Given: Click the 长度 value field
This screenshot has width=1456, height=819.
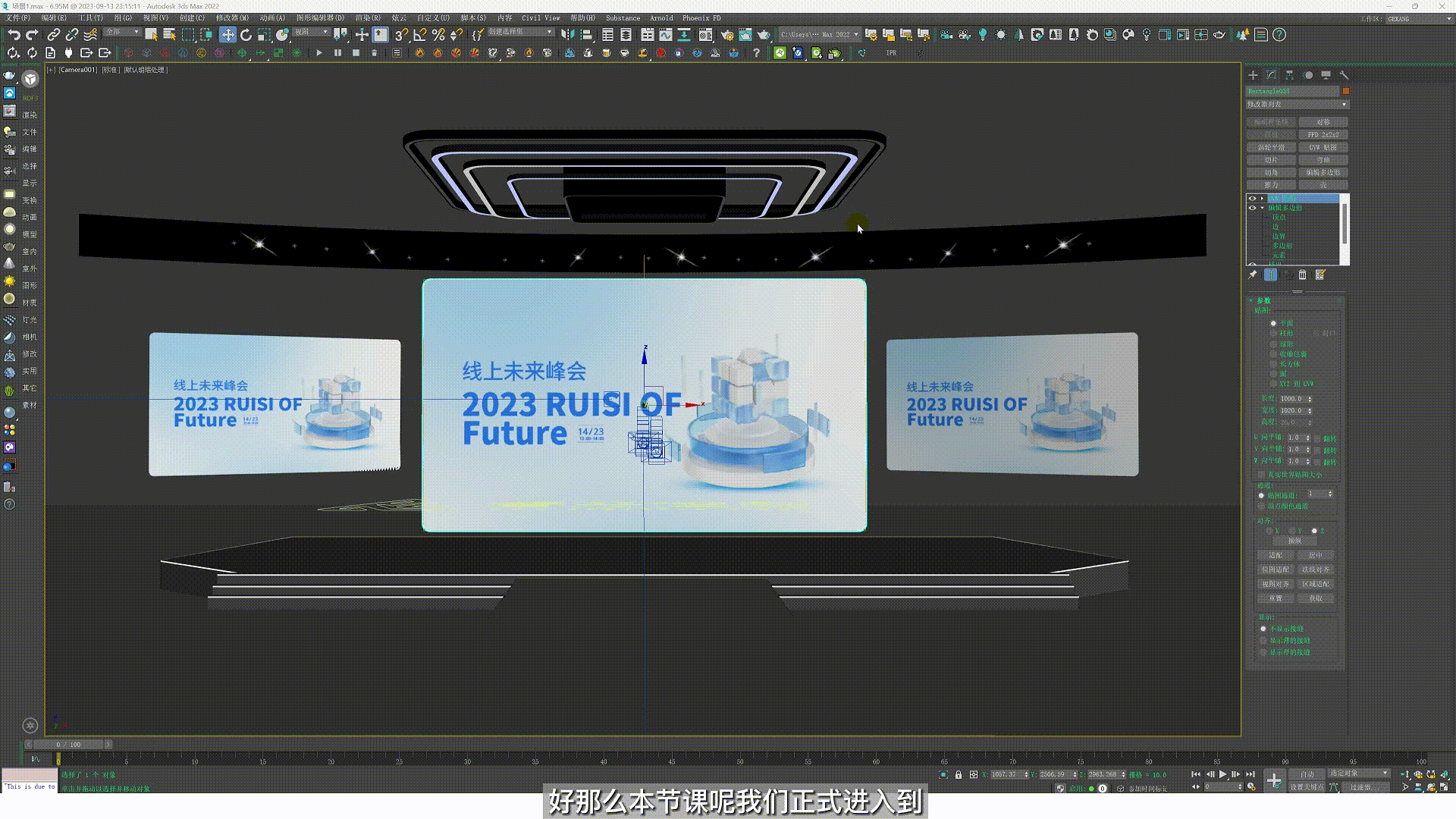Looking at the screenshot, I should pos(1292,399).
